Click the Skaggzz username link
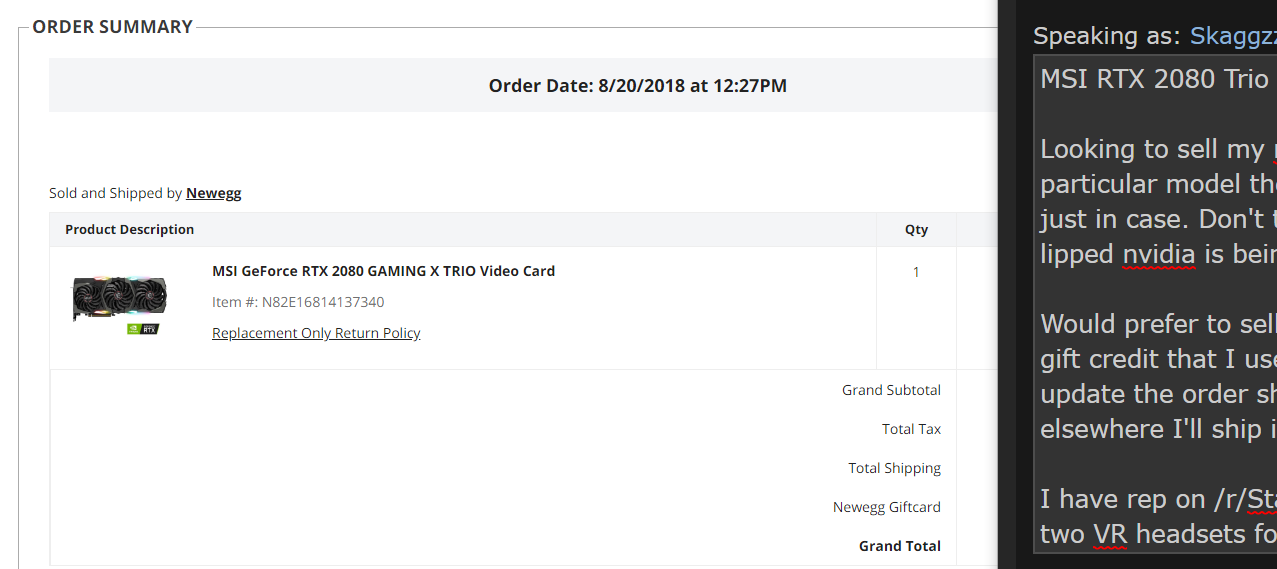1277x569 pixels. (1233, 37)
